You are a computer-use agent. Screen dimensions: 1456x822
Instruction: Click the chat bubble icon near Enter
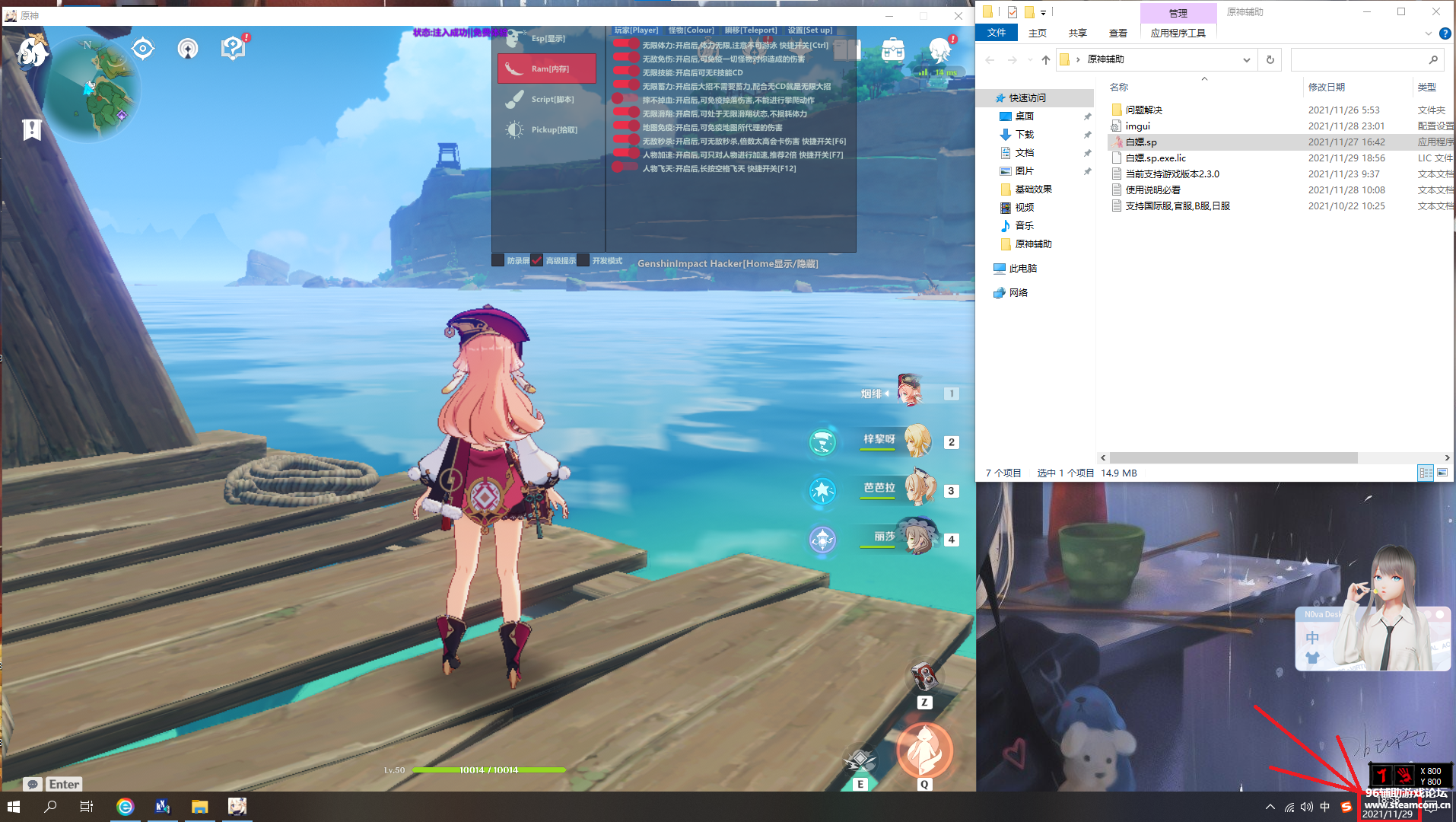(33, 784)
